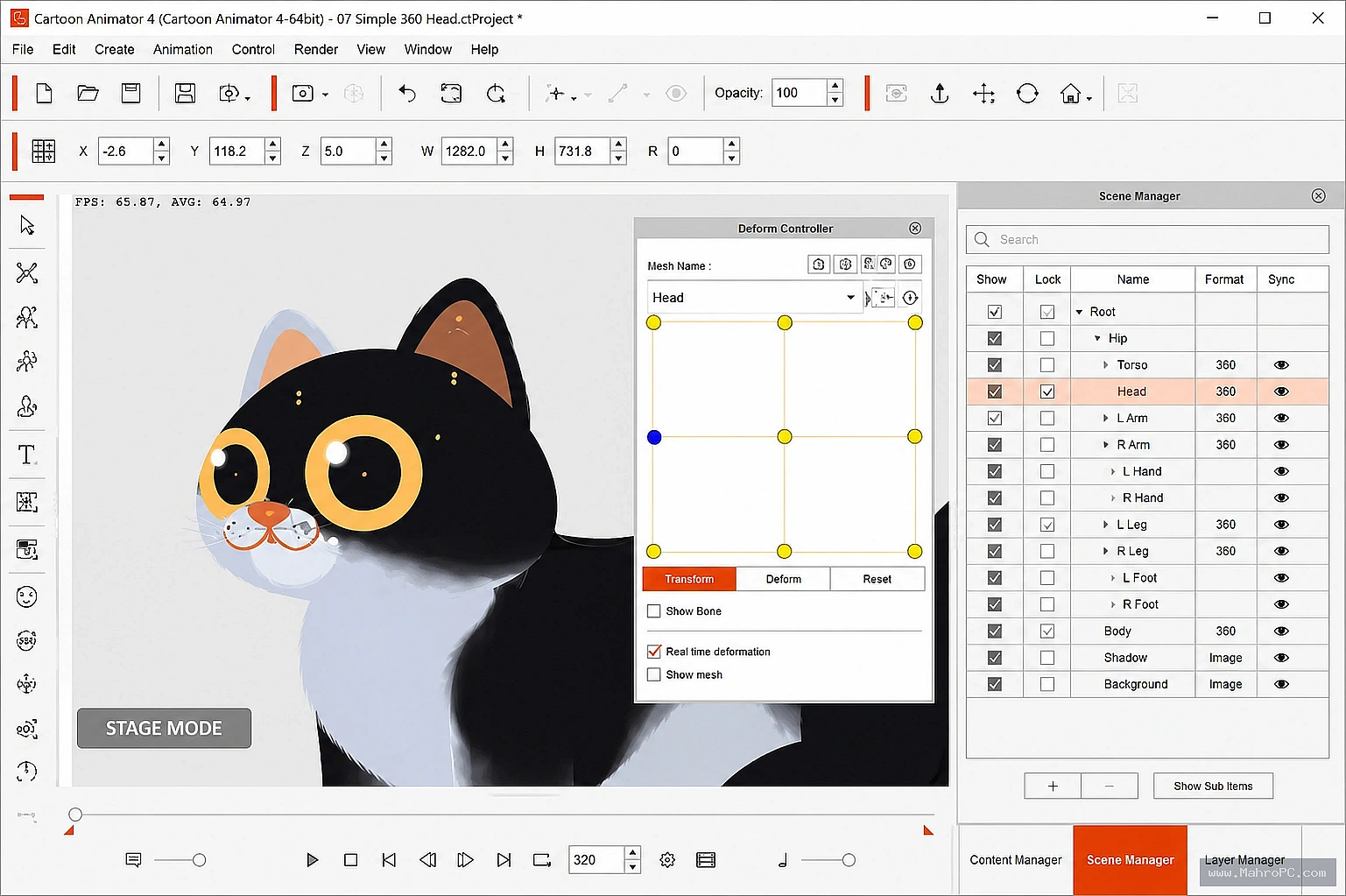This screenshot has height=896, width=1346.
Task: Select the bone editor tool in sidebar
Action: (x=27, y=272)
